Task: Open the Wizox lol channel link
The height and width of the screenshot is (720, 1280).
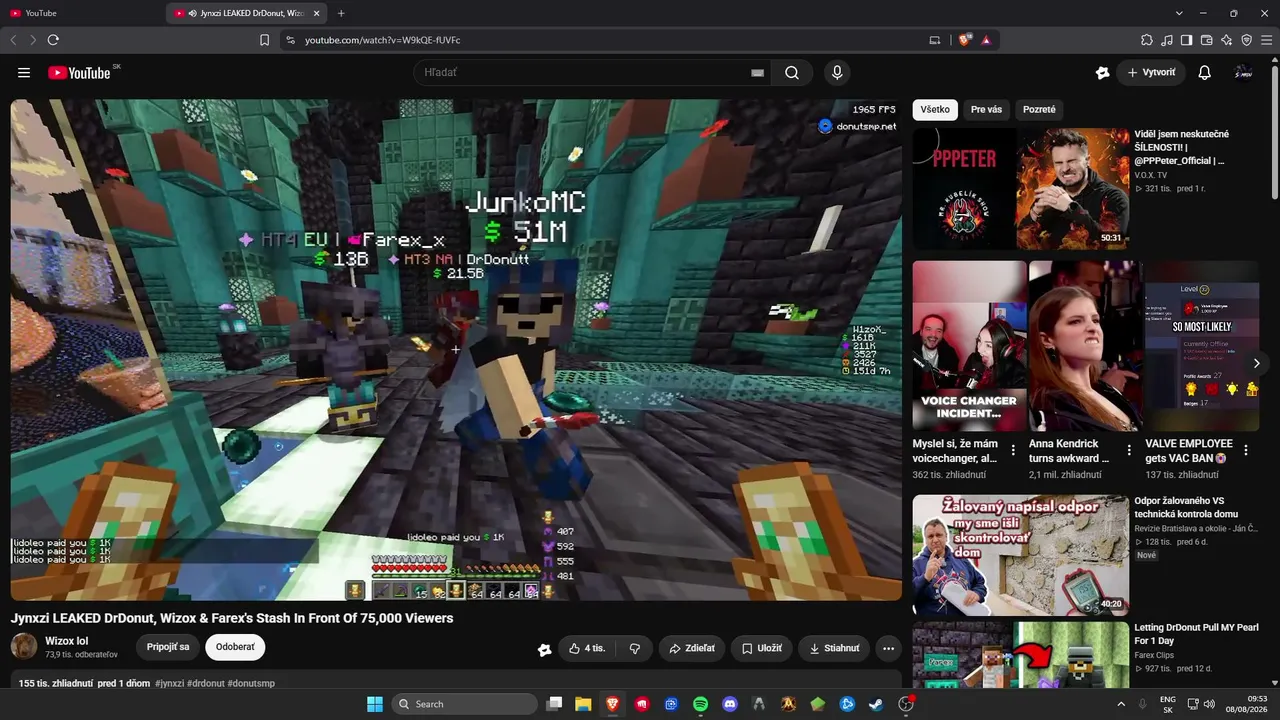Action: click(x=67, y=641)
